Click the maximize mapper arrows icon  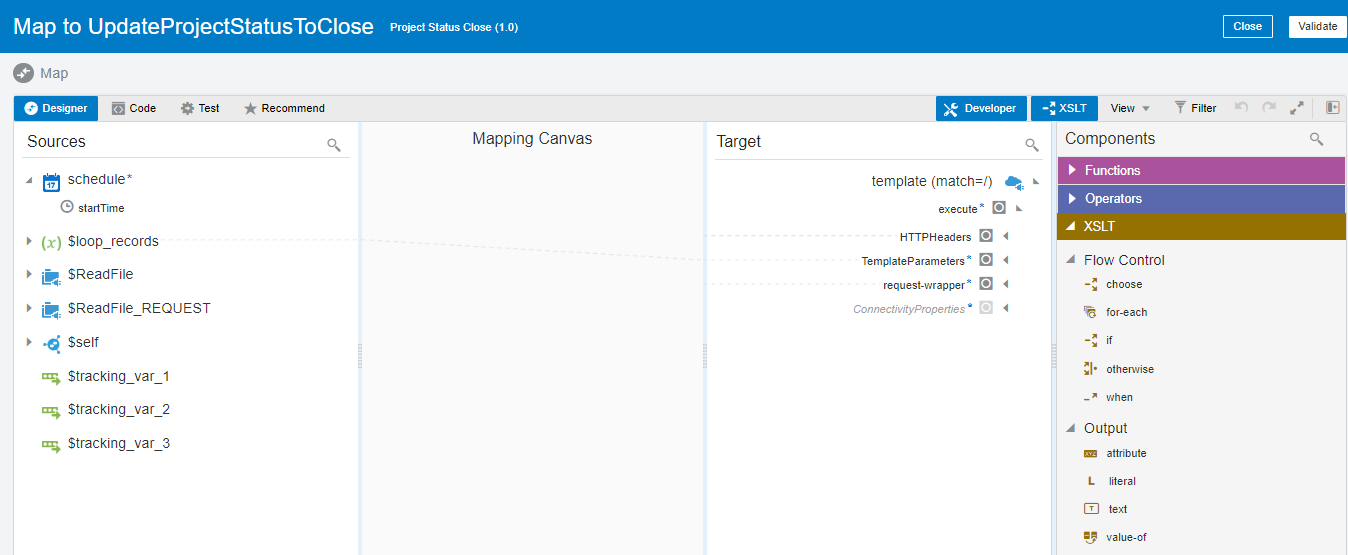coord(1297,108)
